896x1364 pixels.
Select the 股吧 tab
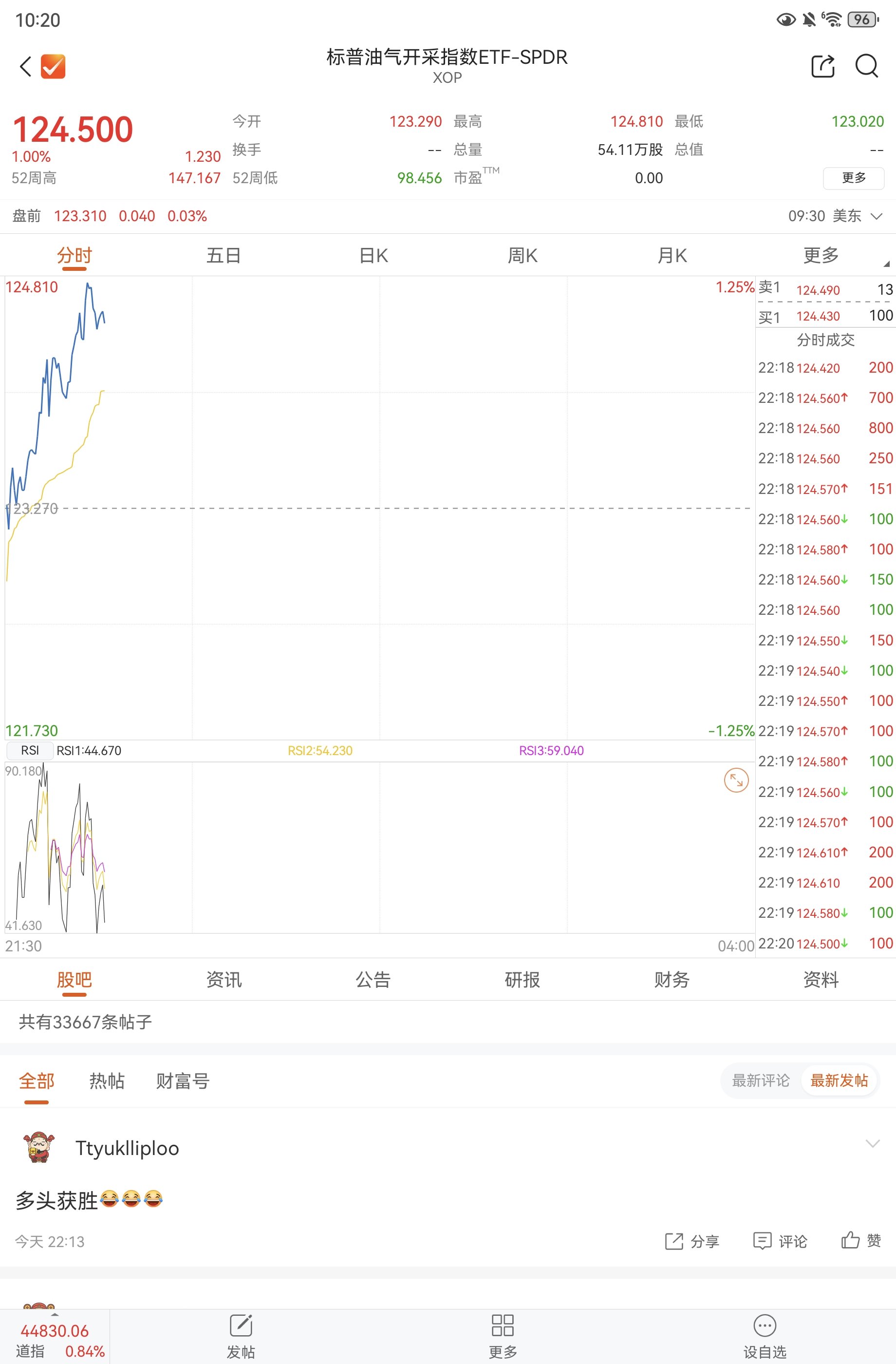75,980
